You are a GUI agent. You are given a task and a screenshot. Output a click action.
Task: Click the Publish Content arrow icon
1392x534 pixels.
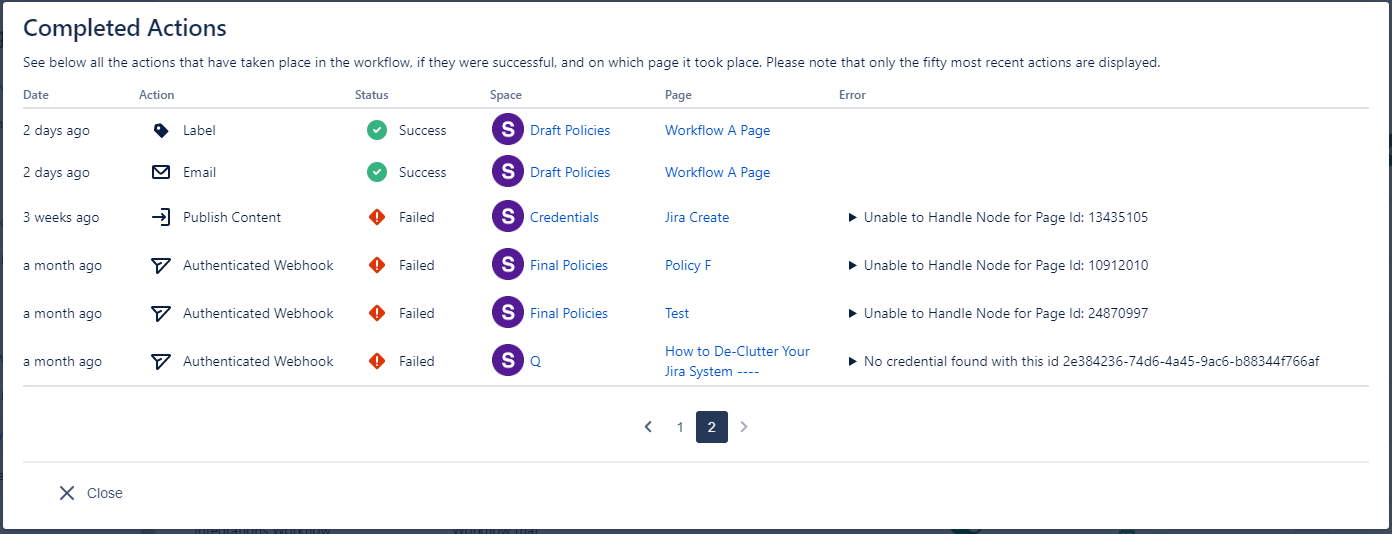coord(161,217)
